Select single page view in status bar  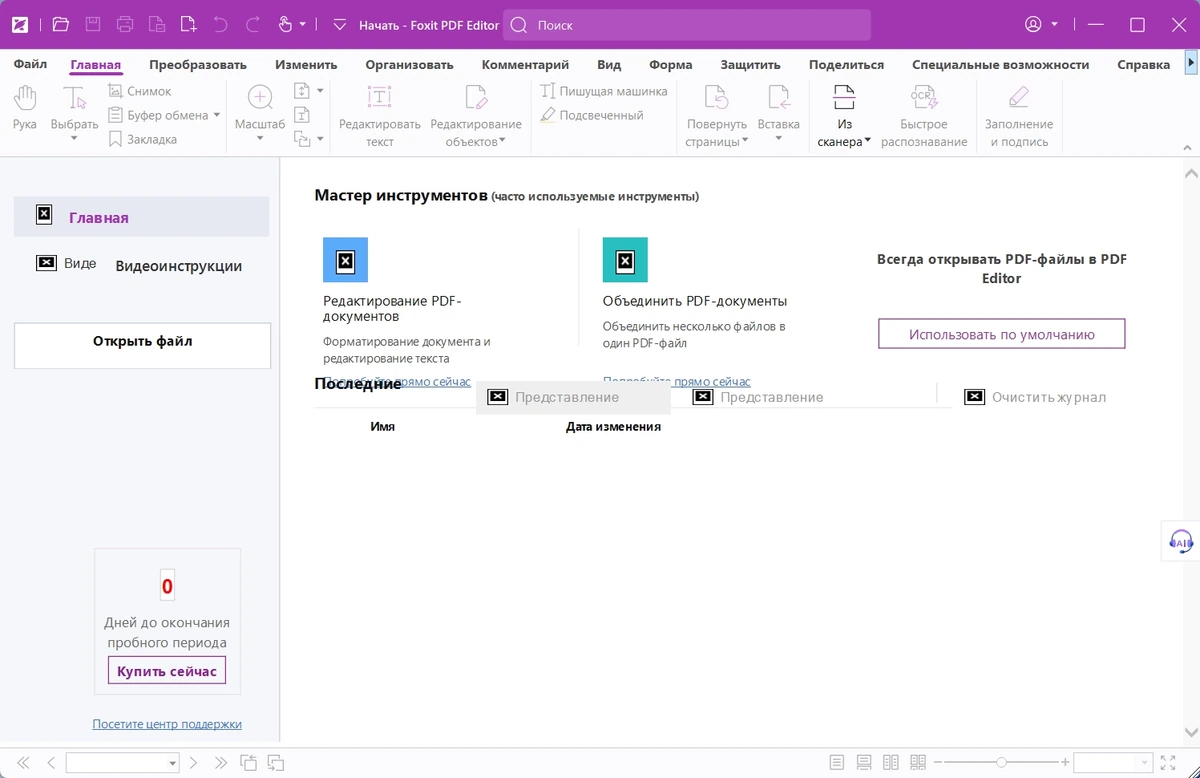(837, 763)
